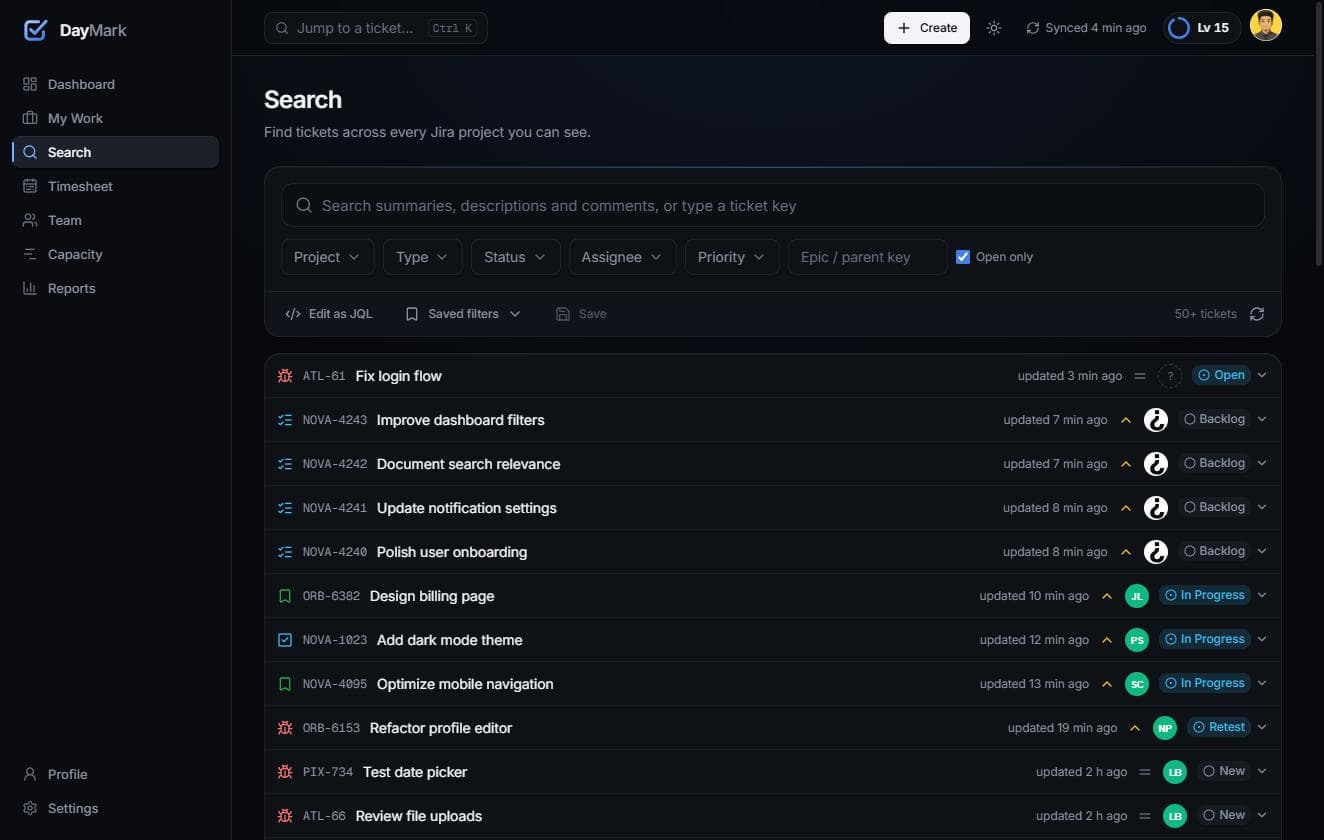Open the Saved filters dropdown
Image resolution: width=1324 pixels, height=840 pixels.
click(463, 314)
